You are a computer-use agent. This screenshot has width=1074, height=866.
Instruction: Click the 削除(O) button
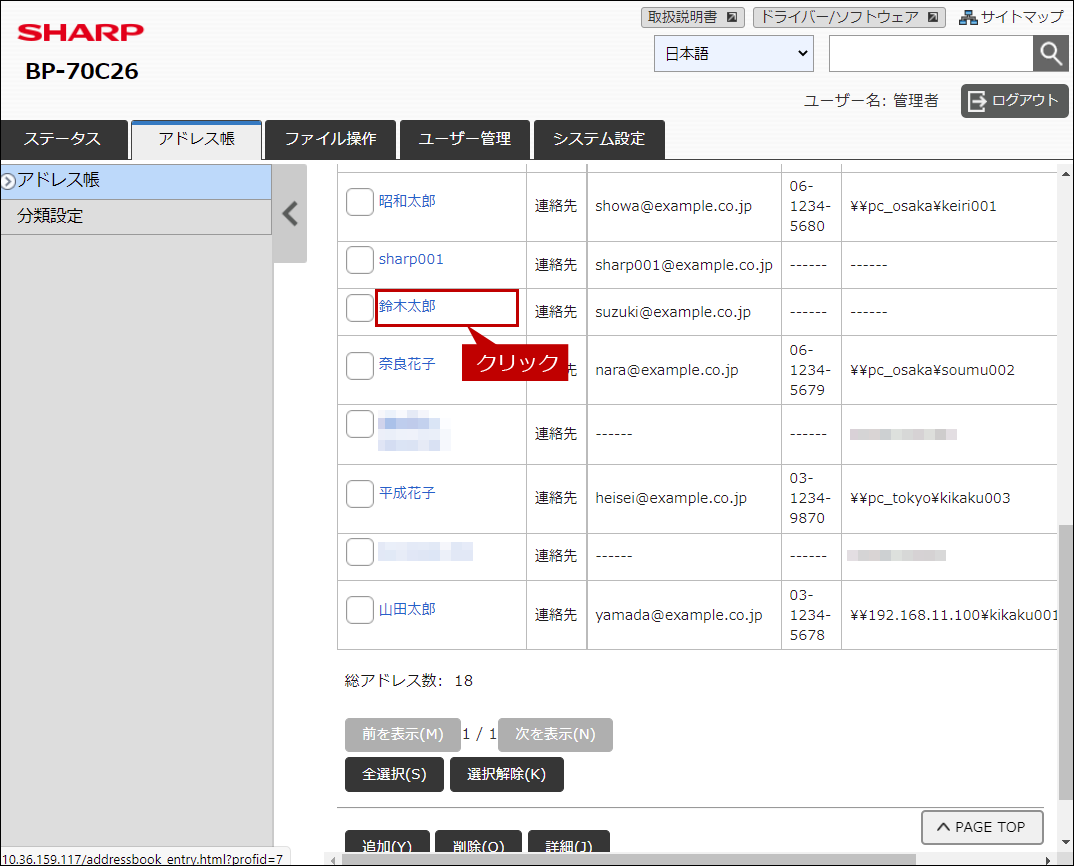click(478, 842)
